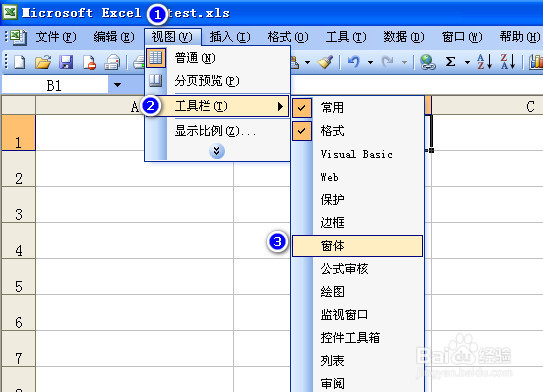Open the 工具(T) menu

pyautogui.click(x=346, y=37)
